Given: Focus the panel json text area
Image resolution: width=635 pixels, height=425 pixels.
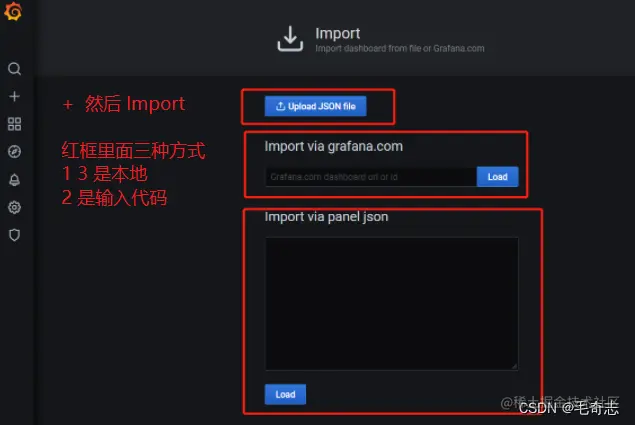Looking at the screenshot, I should pyautogui.click(x=392, y=304).
